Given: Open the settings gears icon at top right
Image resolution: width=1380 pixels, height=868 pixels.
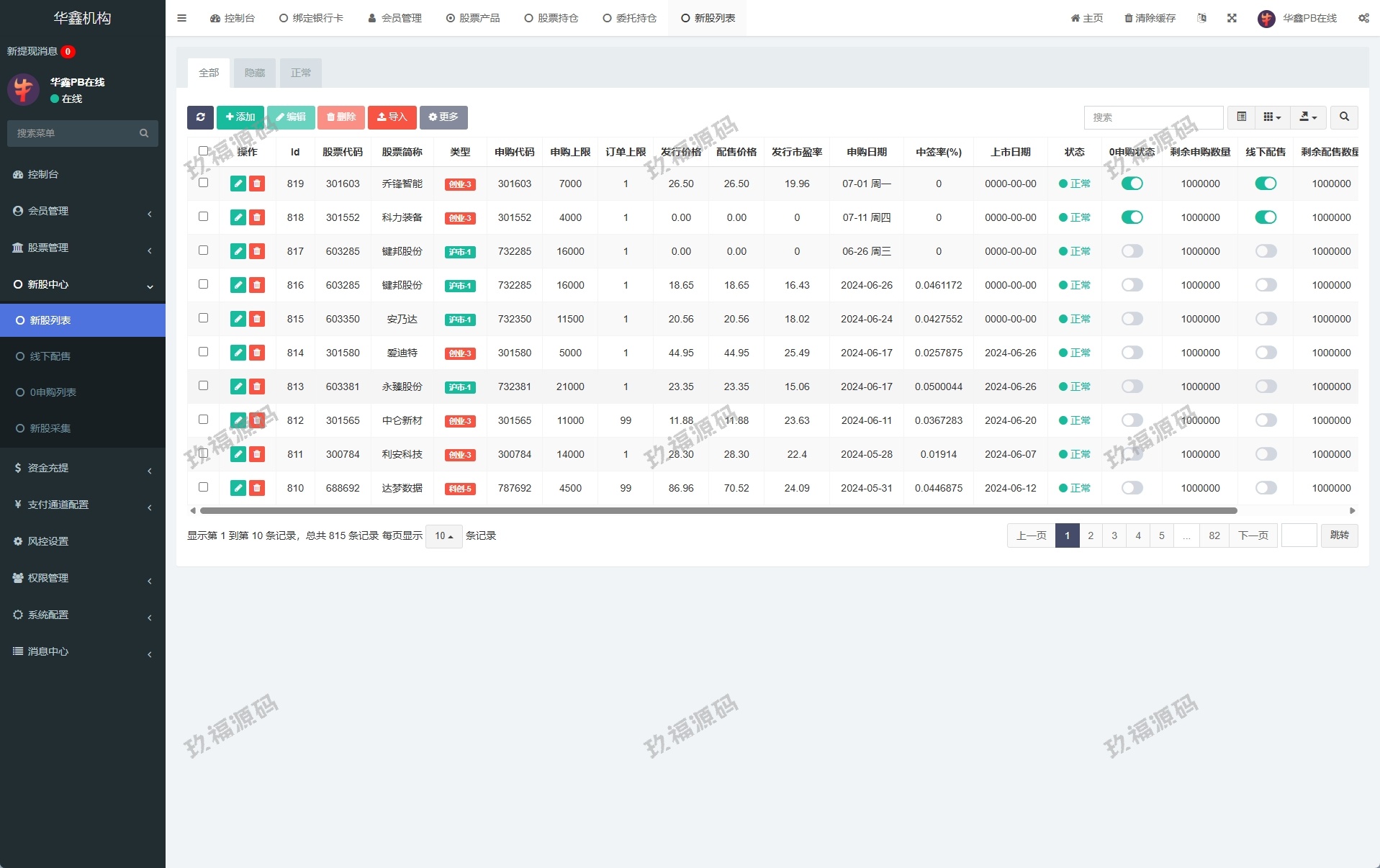Looking at the screenshot, I should (x=1363, y=18).
